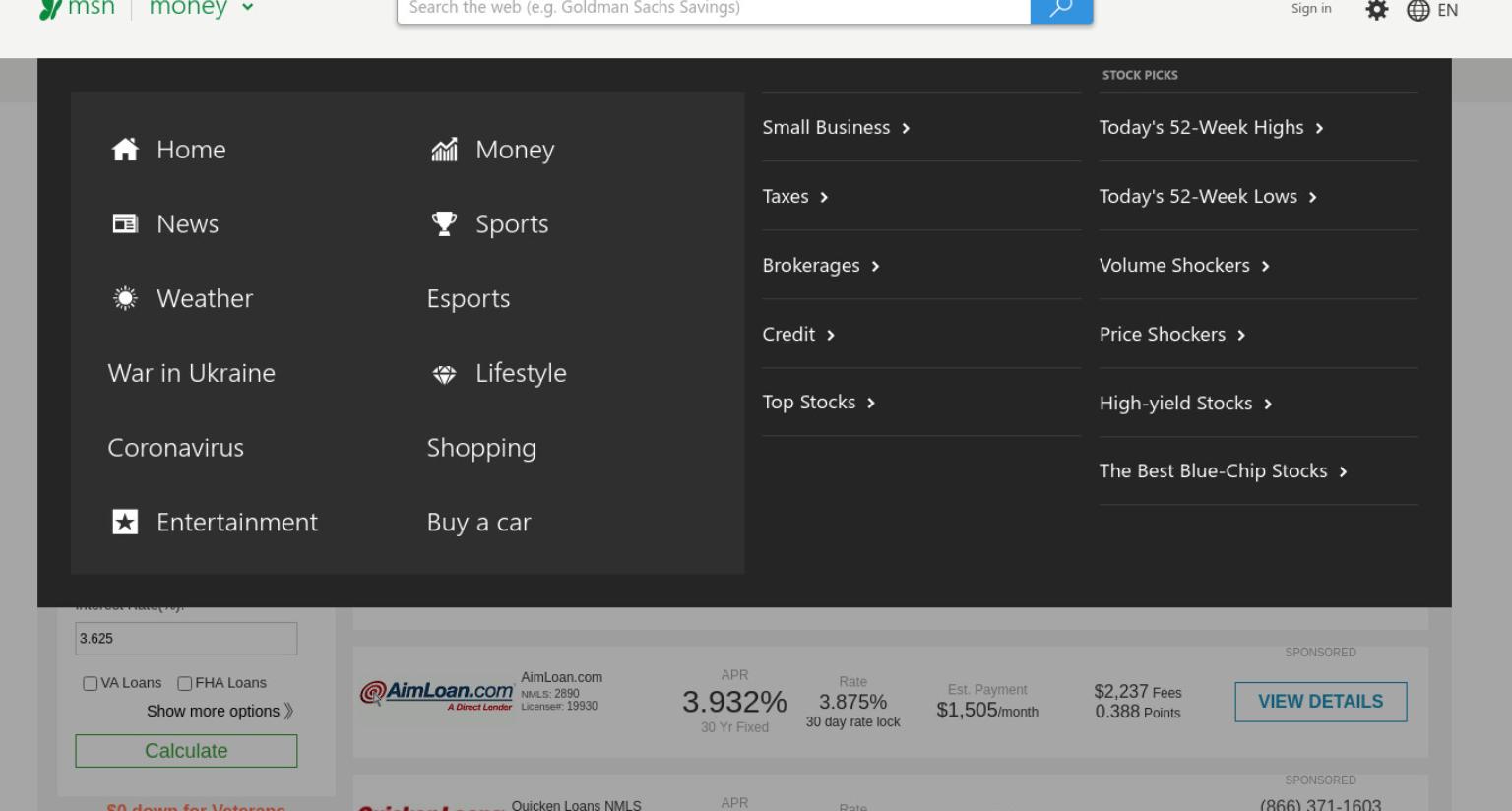Open Volume Shockers list
The image size is (1512, 811).
point(1184,265)
